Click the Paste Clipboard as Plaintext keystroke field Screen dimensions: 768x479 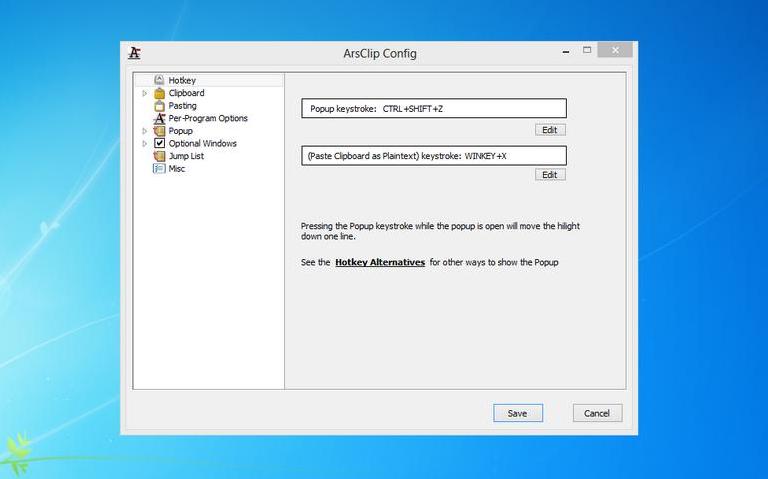[434, 156]
